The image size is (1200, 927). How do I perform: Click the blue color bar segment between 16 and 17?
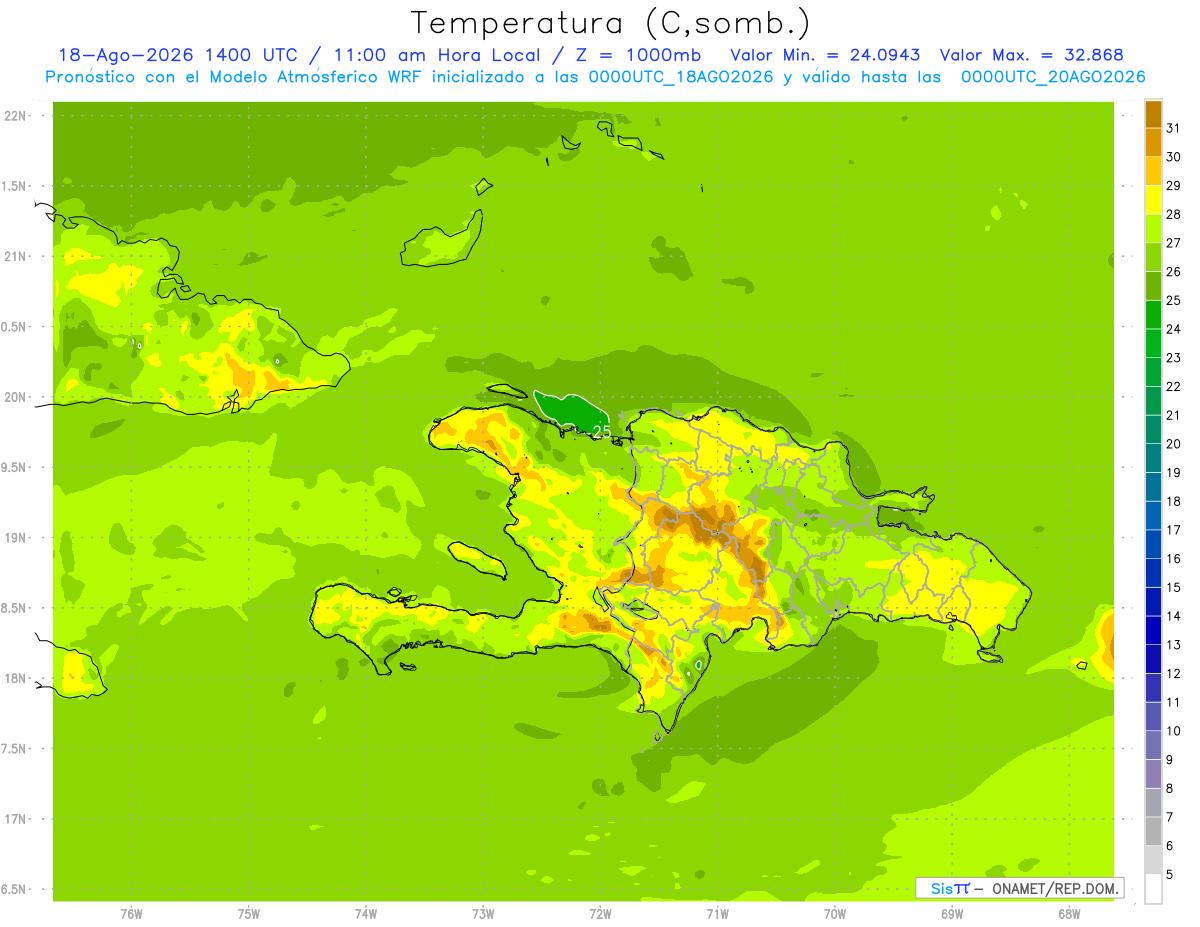click(x=1153, y=545)
